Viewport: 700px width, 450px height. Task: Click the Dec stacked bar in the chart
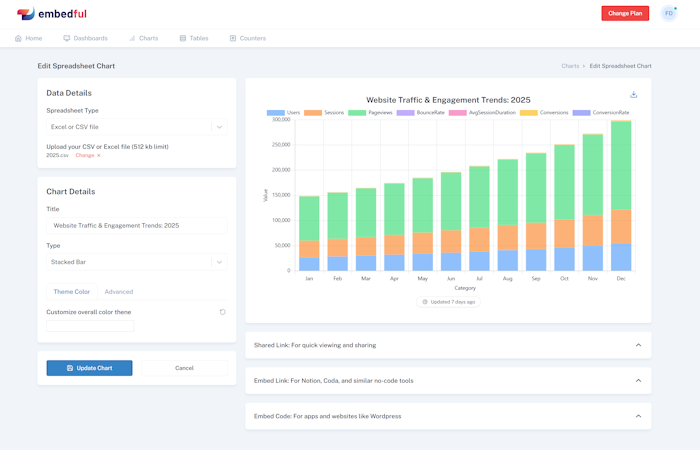coord(621,196)
